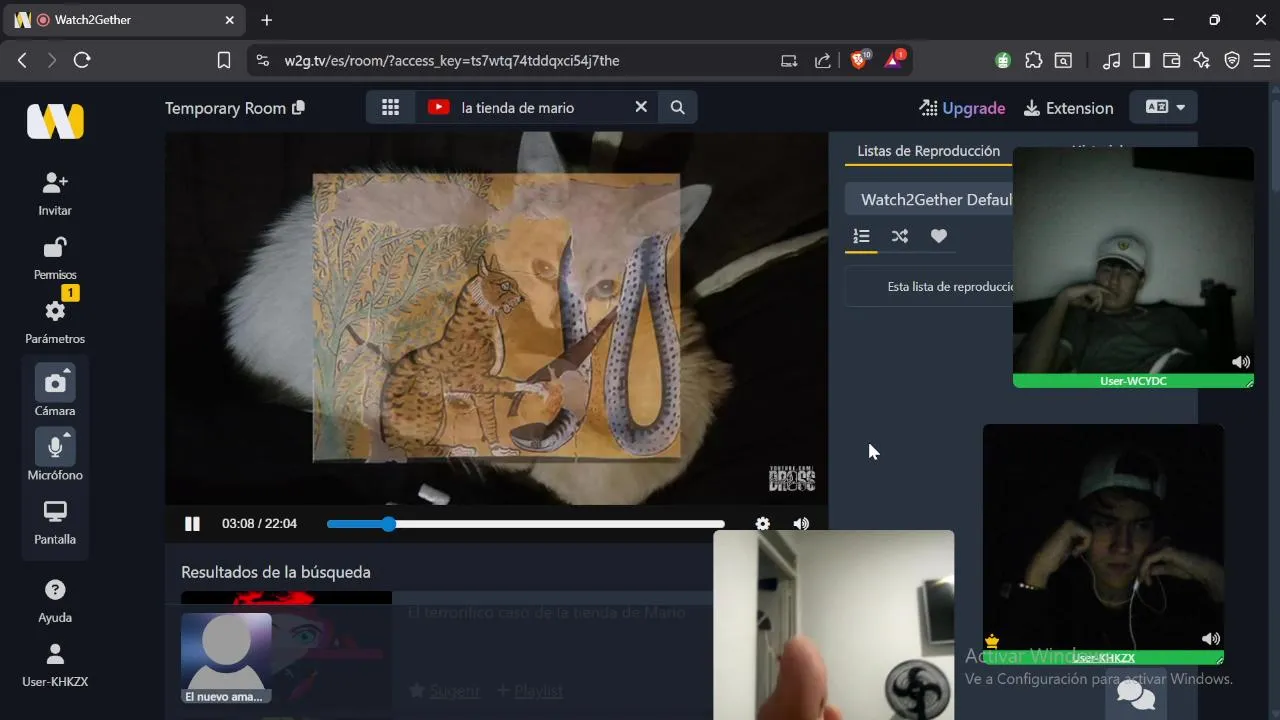
Task: Copy the Temporary Room link icon
Action: click(x=298, y=108)
